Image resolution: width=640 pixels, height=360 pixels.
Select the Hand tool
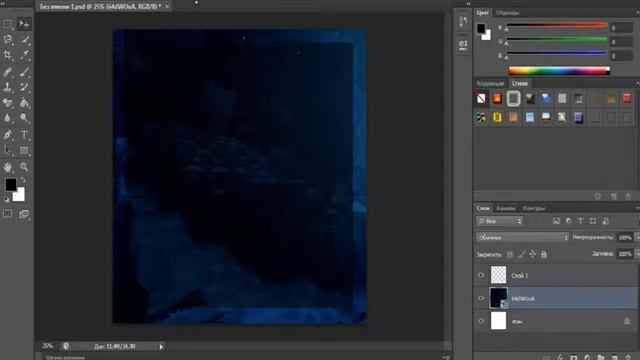pyautogui.click(x=8, y=167)
